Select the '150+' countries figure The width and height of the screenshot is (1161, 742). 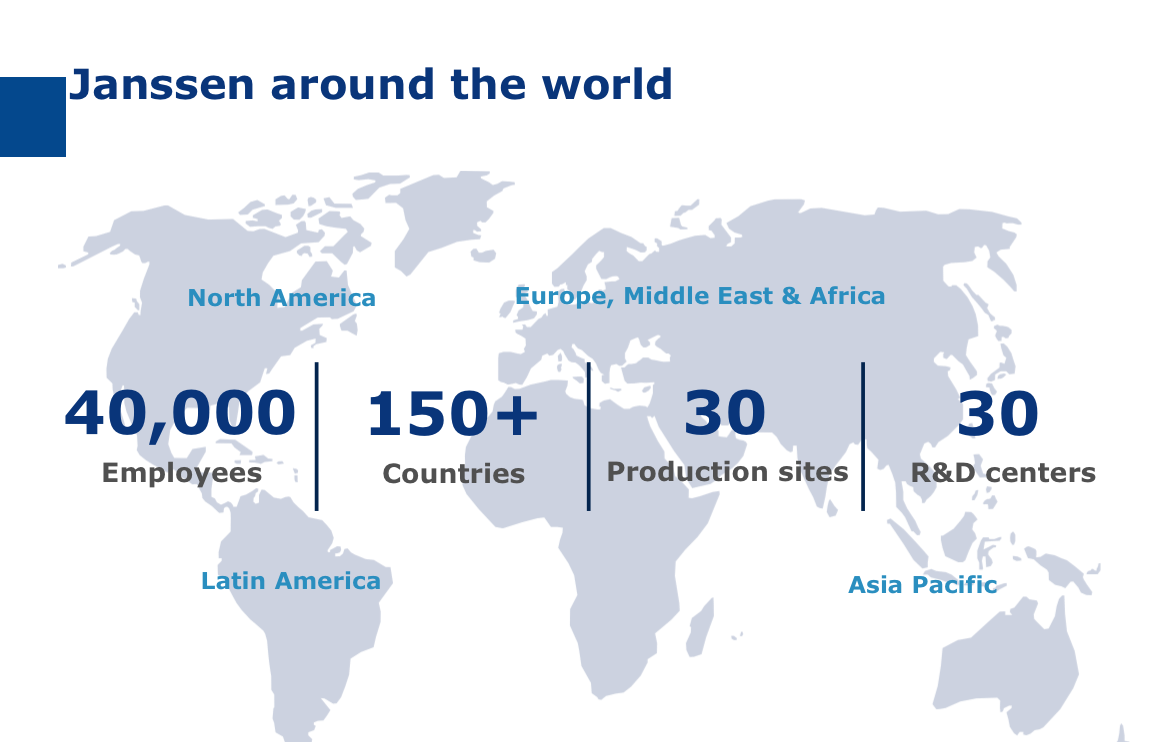pos(453,412)
